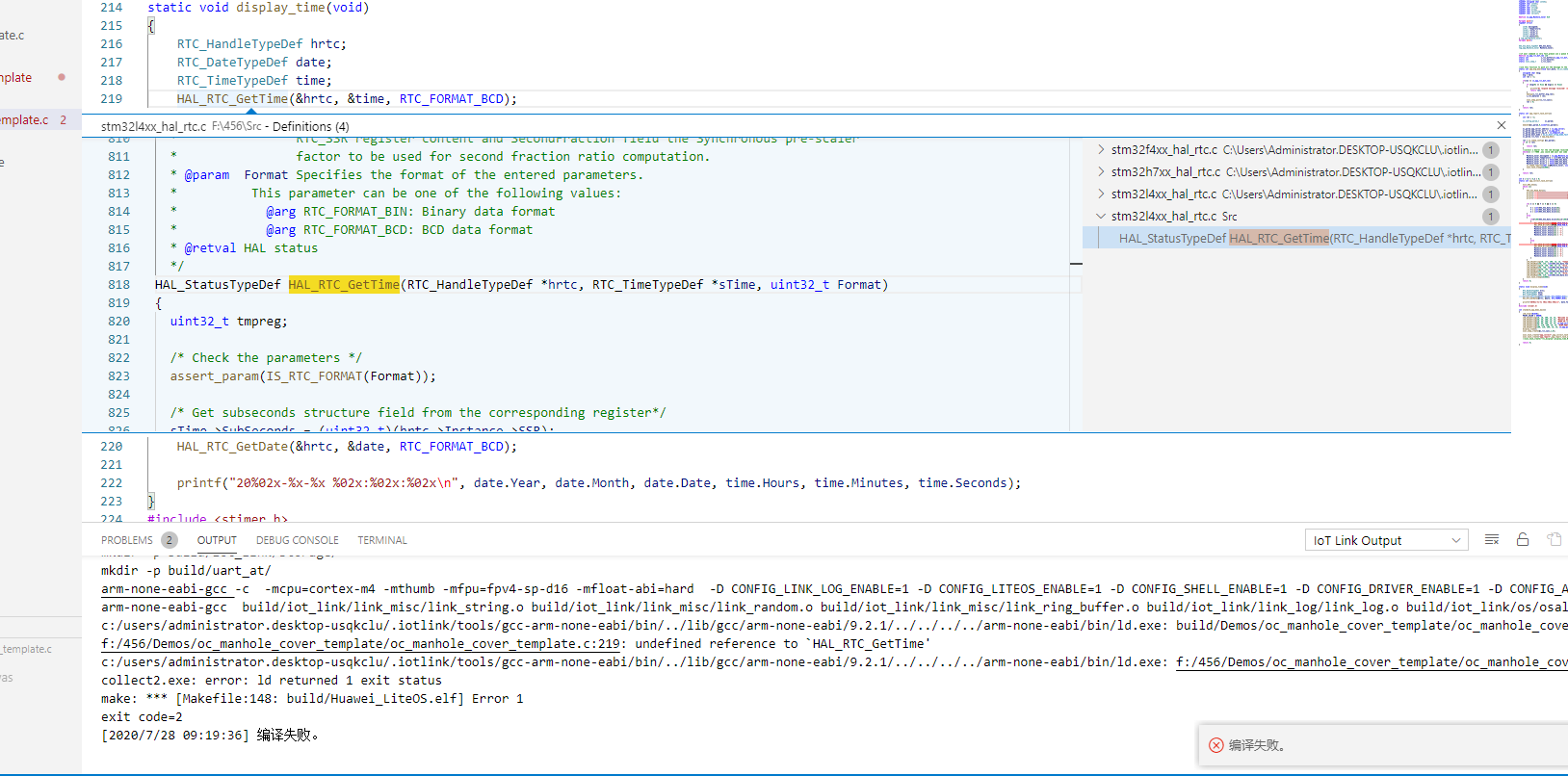
Task: Toggle output scroll lock icon
Action: [1523, 540]
